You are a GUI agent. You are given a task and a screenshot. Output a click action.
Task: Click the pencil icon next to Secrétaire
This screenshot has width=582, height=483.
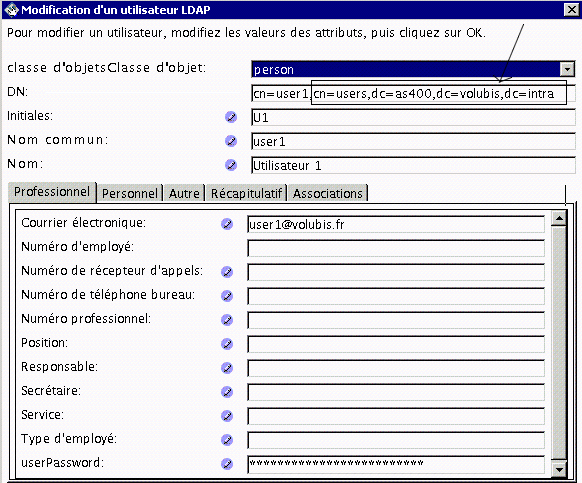coord(227,392)
